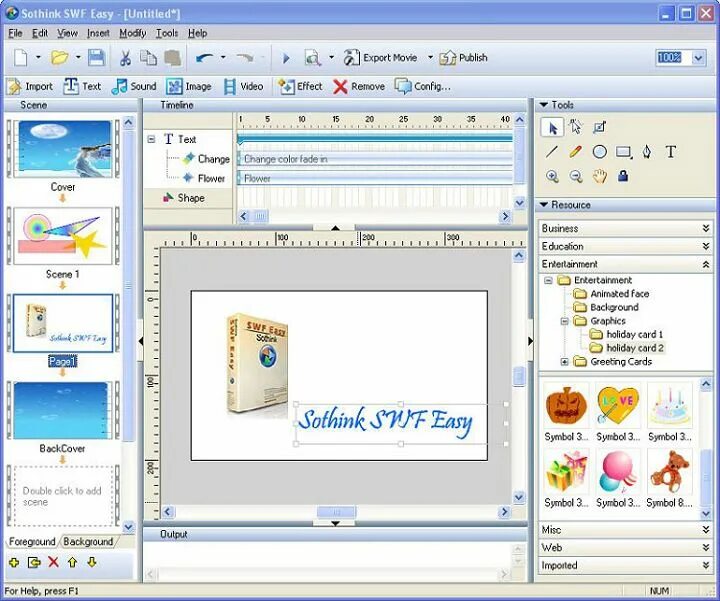The height and width of the screenshot is (601, 720).
Task: Click the Effect button
Action: click(300, 86)
